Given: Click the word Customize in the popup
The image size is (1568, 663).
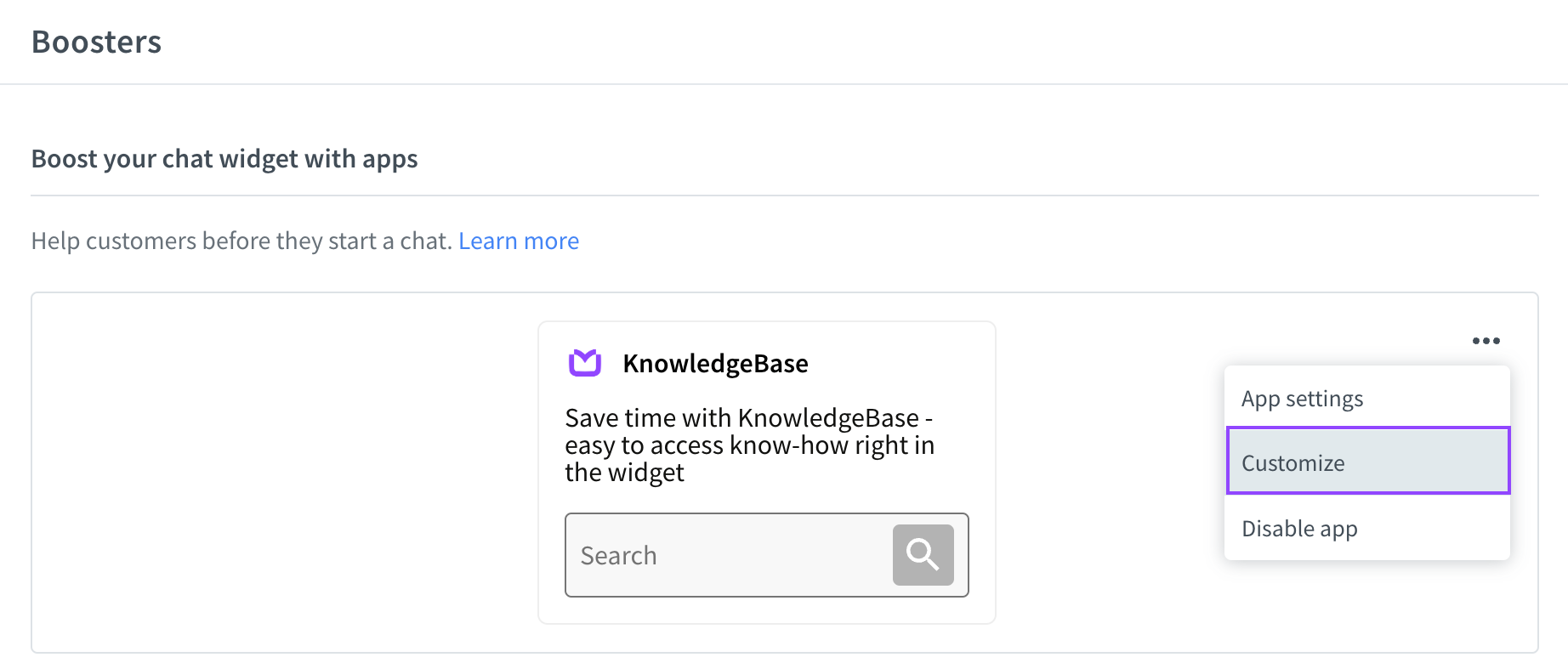Looking at the screenshot, I should pyautogui.click(x=1292, y=463).
